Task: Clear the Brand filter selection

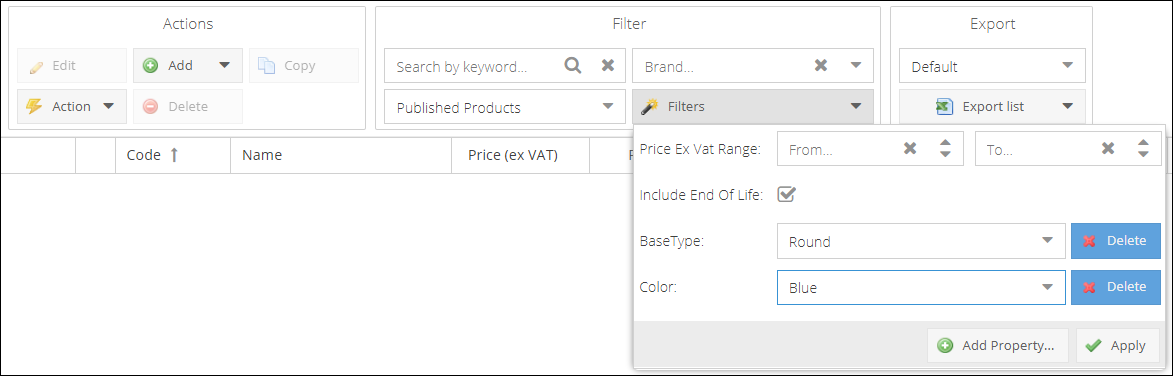Action: pos(821,66)
